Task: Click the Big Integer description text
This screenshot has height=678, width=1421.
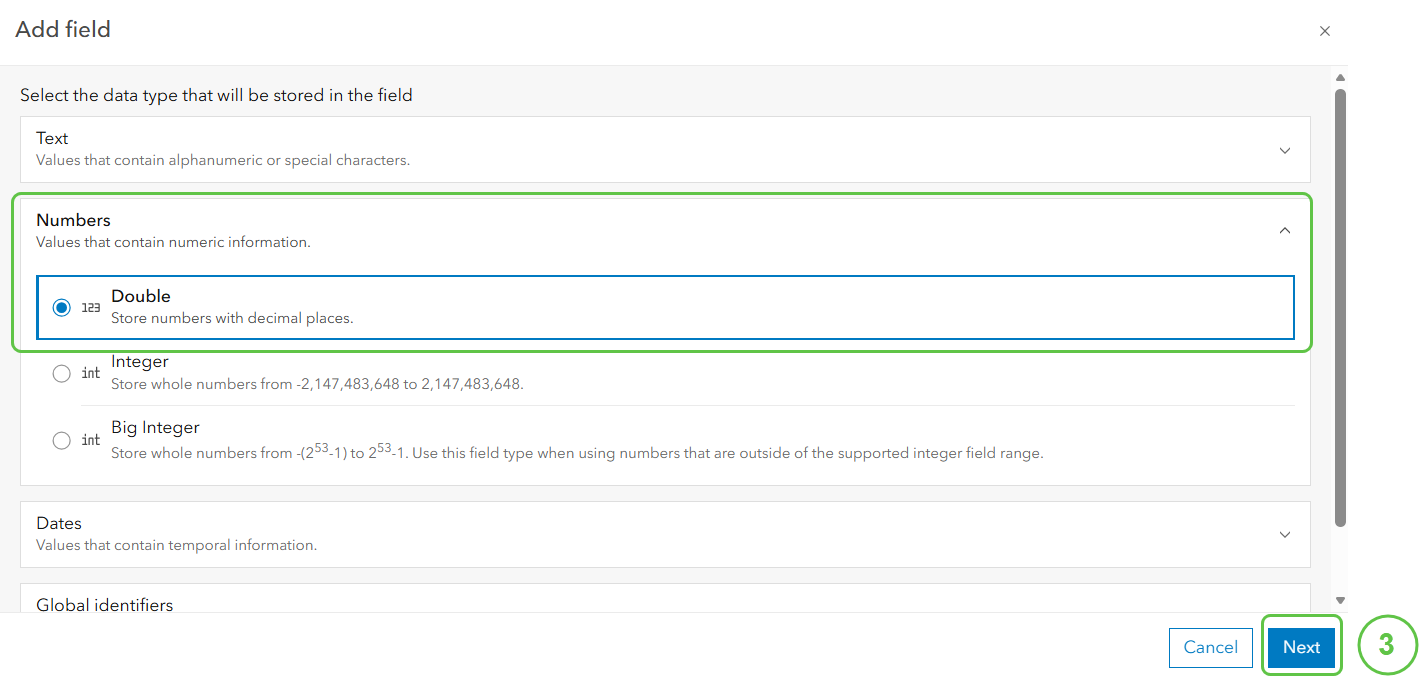Action: coord(577,452)
